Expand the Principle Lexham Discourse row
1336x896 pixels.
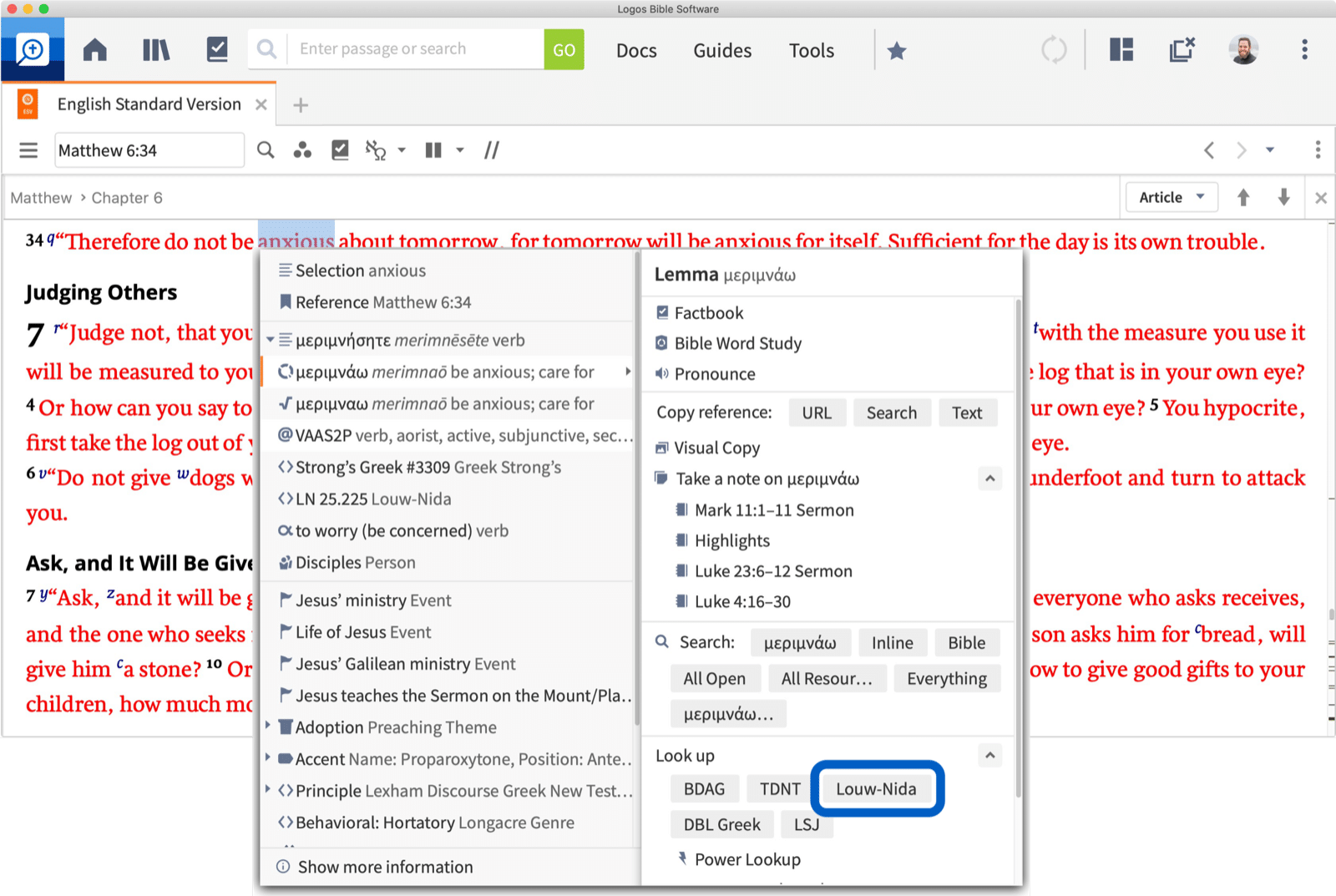(x=268, y=789)
